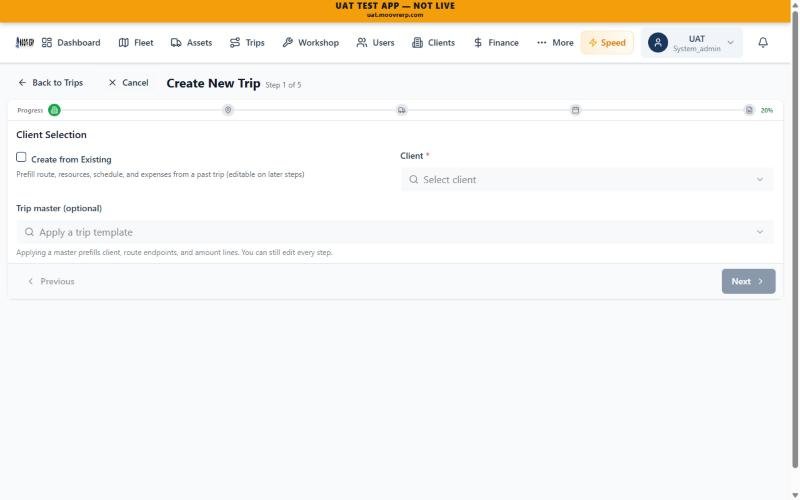This screenshot has width=800, height=500.
Task: Expand the More menu
Action: click(x=555, y=43)
